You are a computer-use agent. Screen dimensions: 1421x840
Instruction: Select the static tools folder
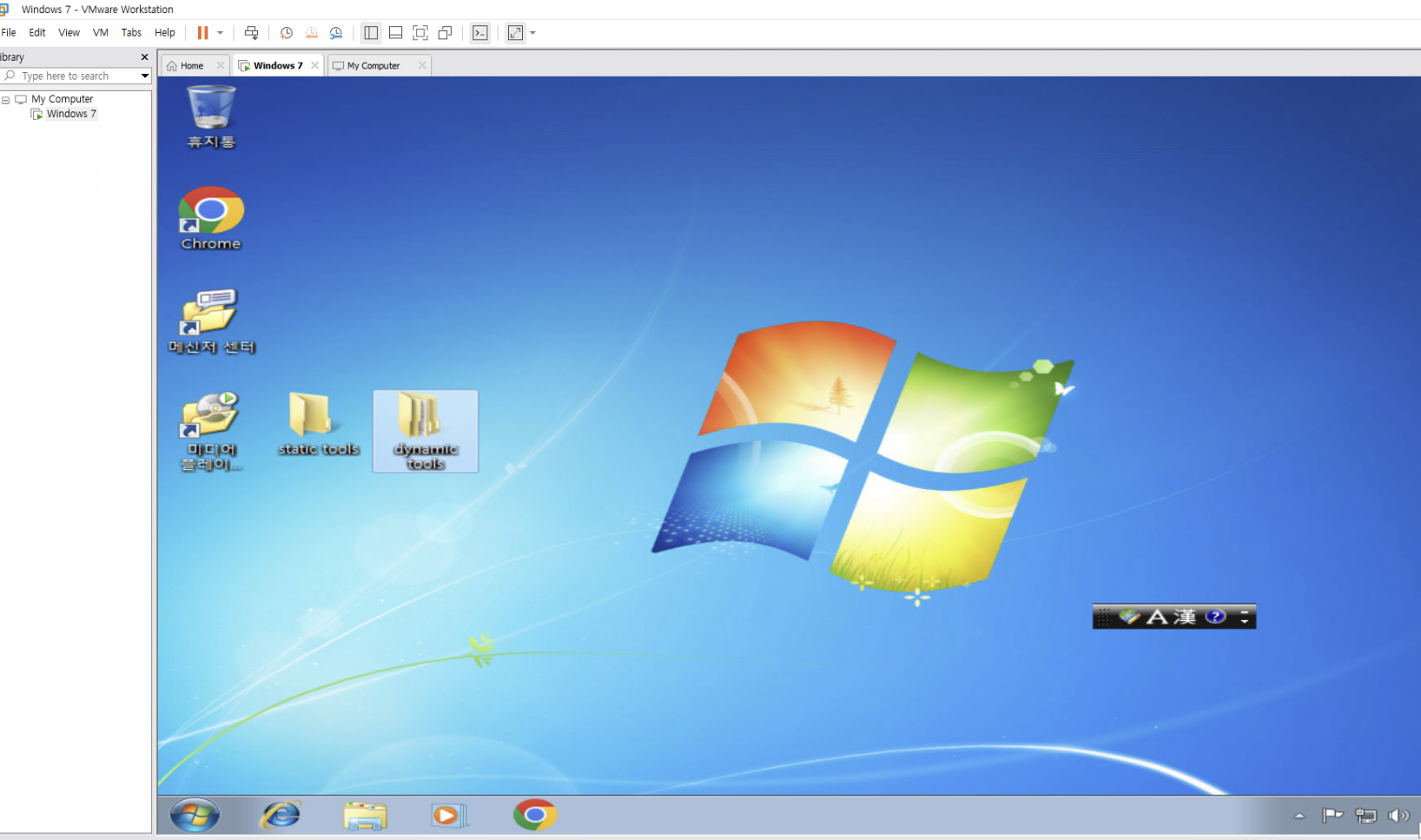point(319,425)
